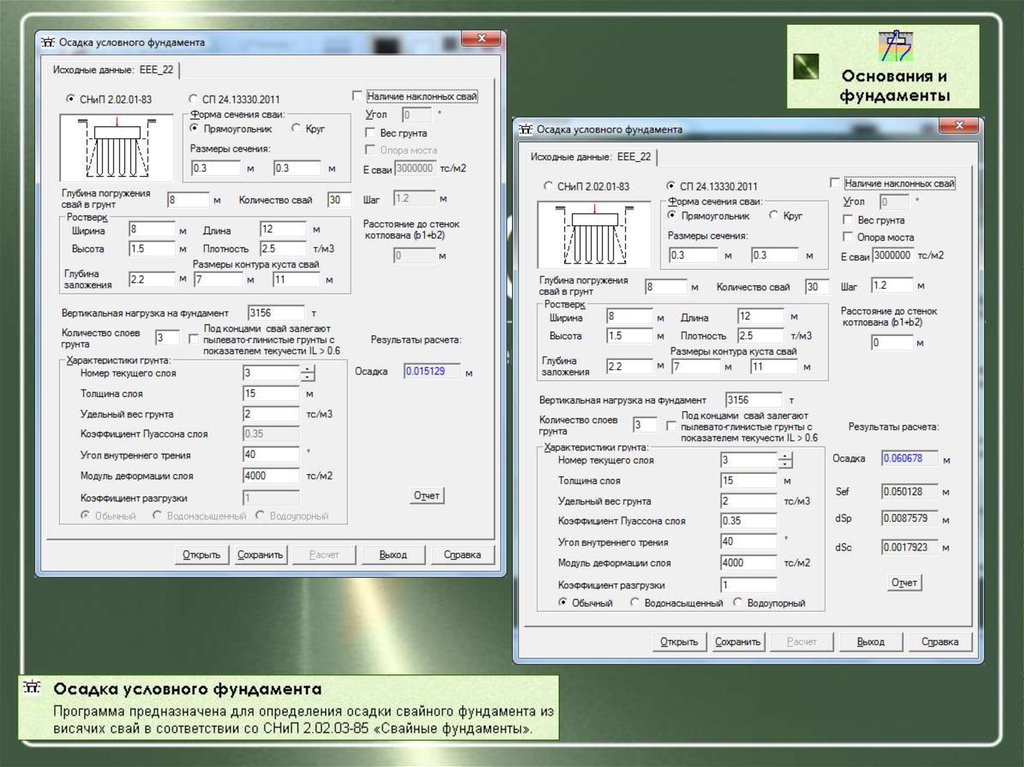Open Исходные данные: EEE_22 tab in left window
The image size is (1024, 767).
(x=112, y=70)
